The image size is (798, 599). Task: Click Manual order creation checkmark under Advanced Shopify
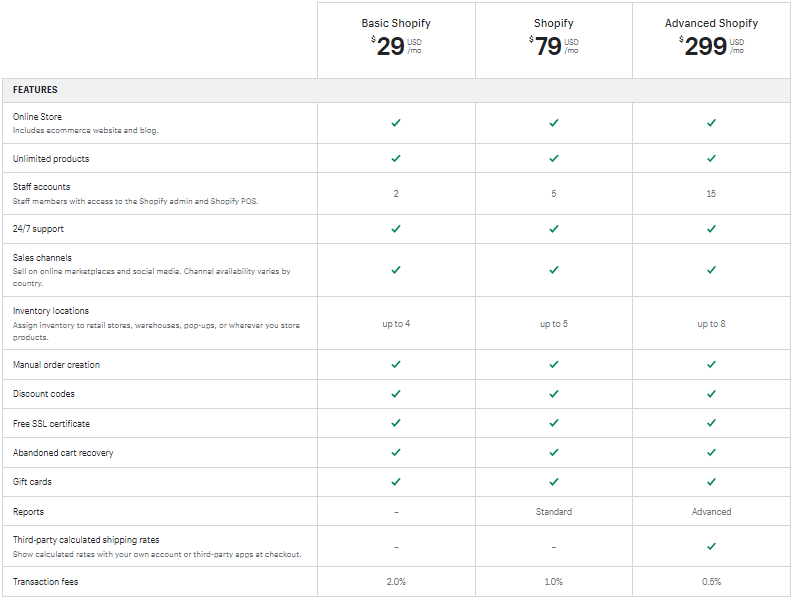(x=711, y=365)
